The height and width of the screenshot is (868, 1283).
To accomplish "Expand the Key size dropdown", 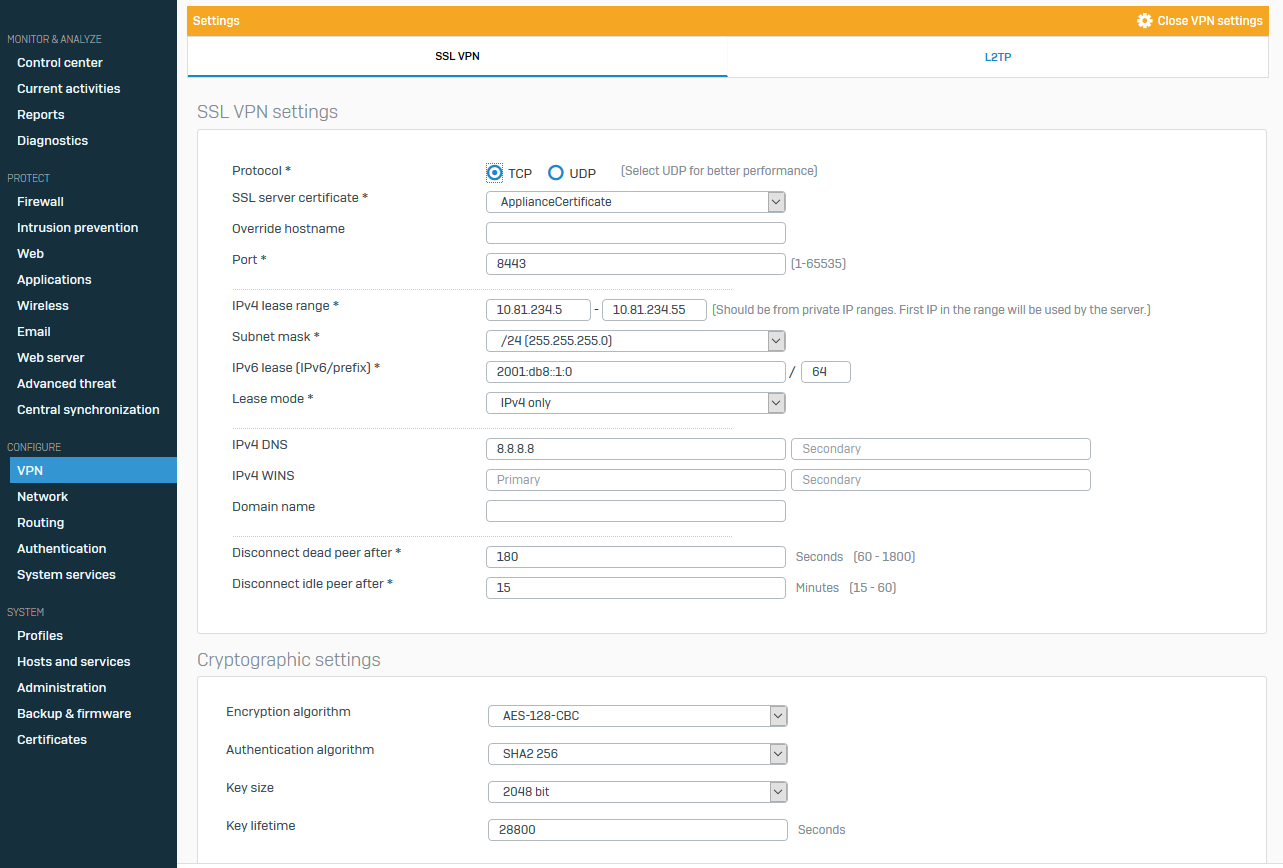I will point(637,792).
